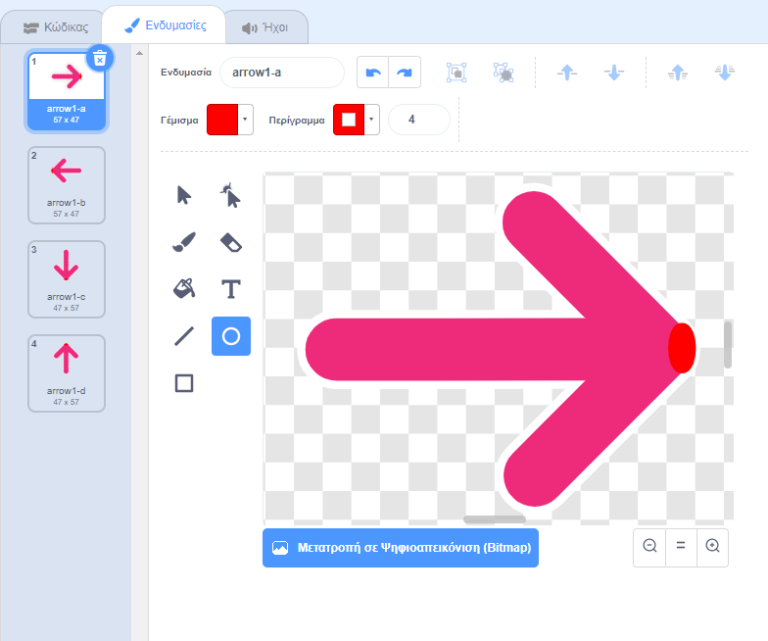
Task: Open the Ήχοι tab
Action: tap(265, 27)
